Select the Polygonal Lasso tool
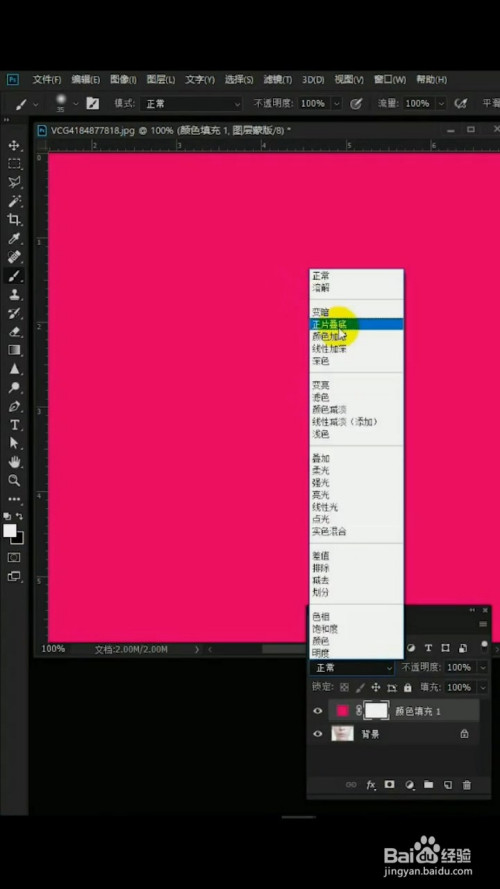500x889 pixels. (x=14, y=183)
